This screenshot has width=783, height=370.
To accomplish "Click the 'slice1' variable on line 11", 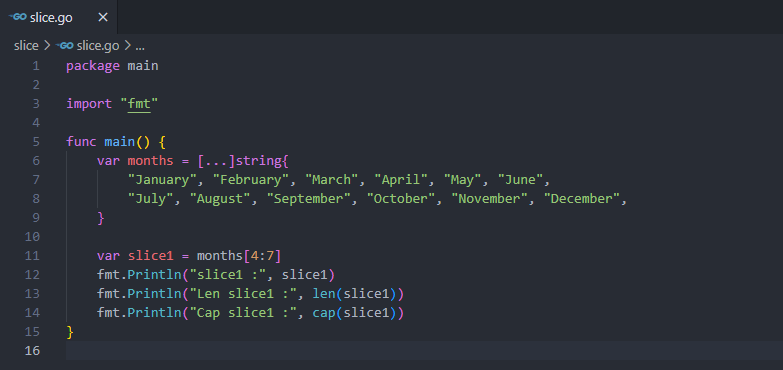I will coord(150,256).
